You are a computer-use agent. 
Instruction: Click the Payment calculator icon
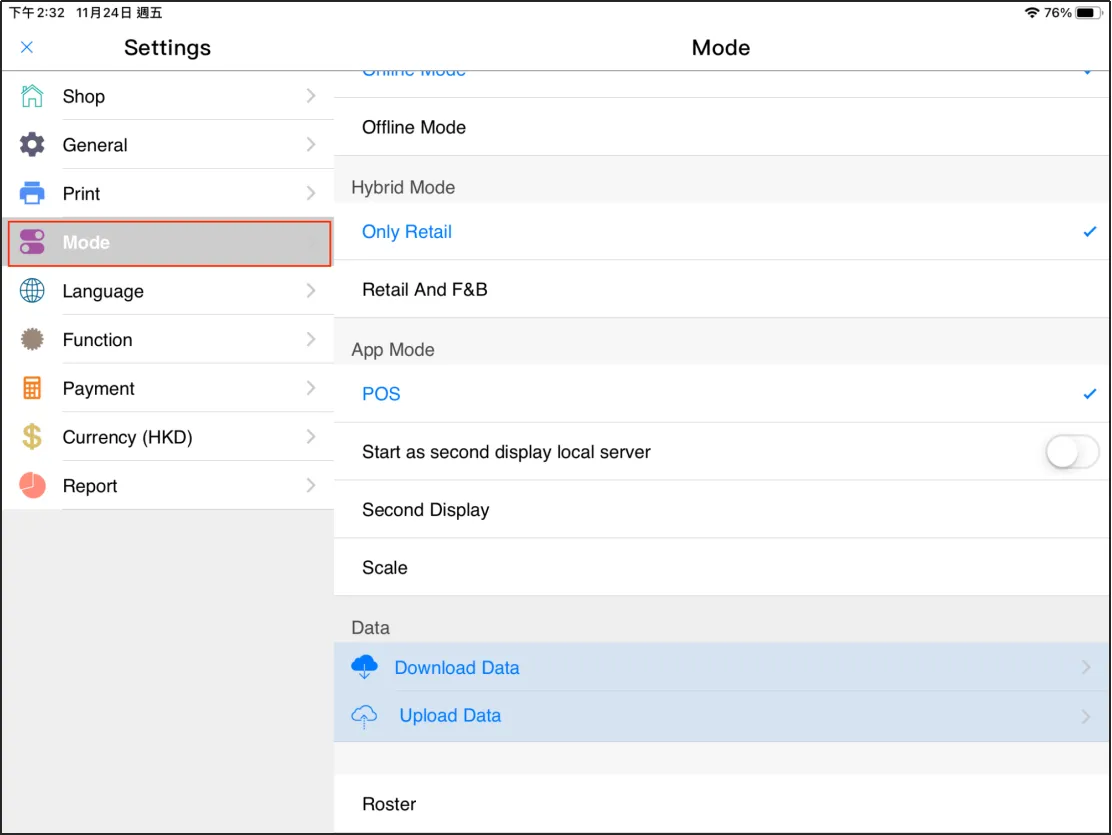click(x=31, y=388)
